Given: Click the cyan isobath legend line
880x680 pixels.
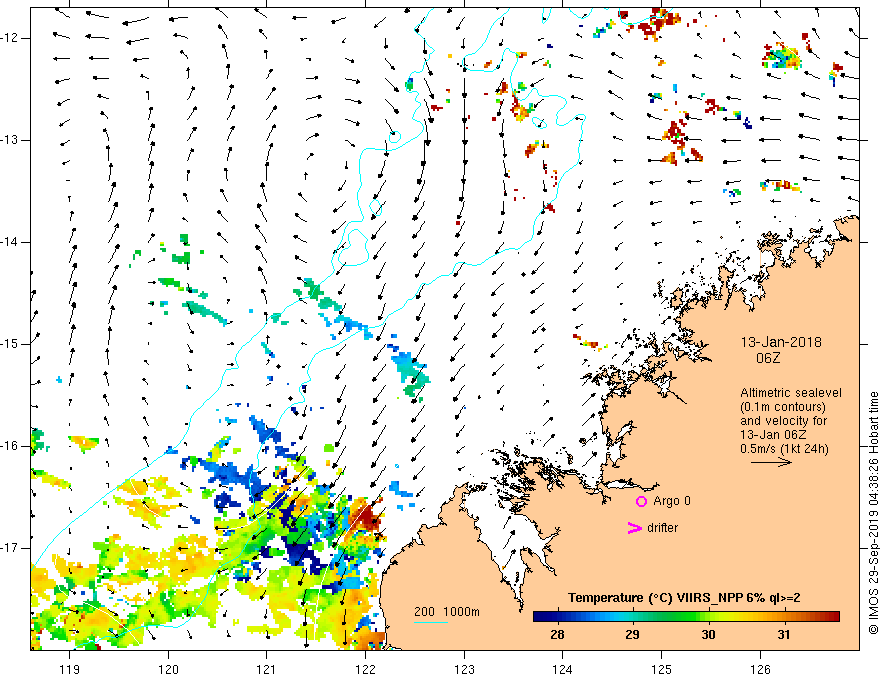Looking at the screenshot, I should pyautogui.click(x=430, y=622).
